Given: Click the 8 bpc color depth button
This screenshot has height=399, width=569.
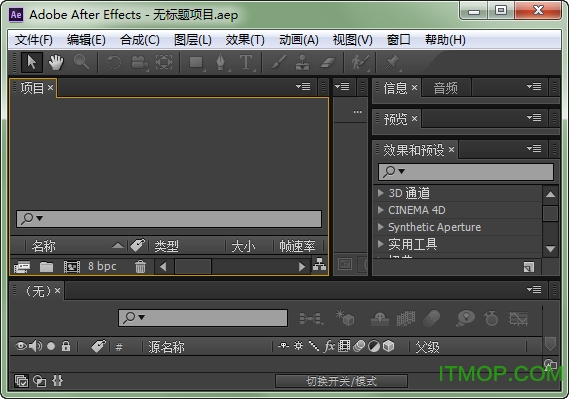Looking at the screenshot, I should 102,266.
